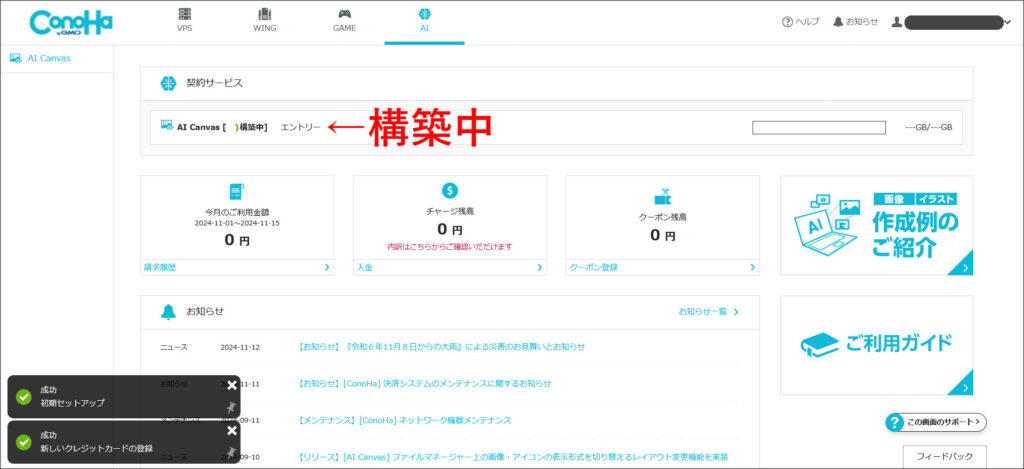Viewport: 1024px width, 469px height.
Task: Open AI Canvas in the sidebar
Action: (40, 58)
